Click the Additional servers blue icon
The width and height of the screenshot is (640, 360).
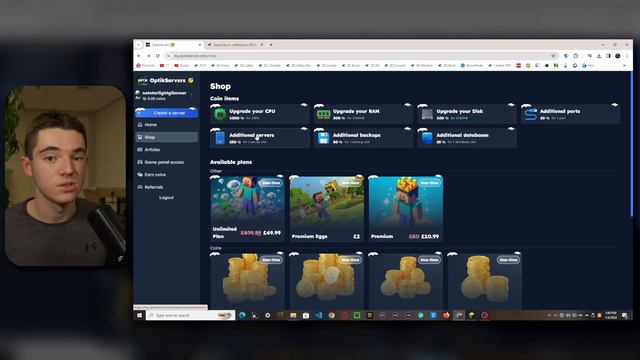pos(220,138)
